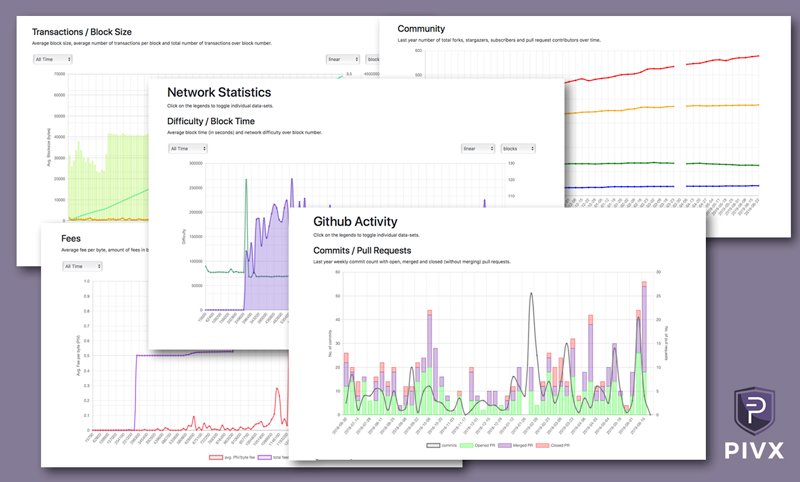Viewport: 800px width, 482px height.
Task: Toggle the commits legend in Github Activity chart
Action: tap(442, 445)
